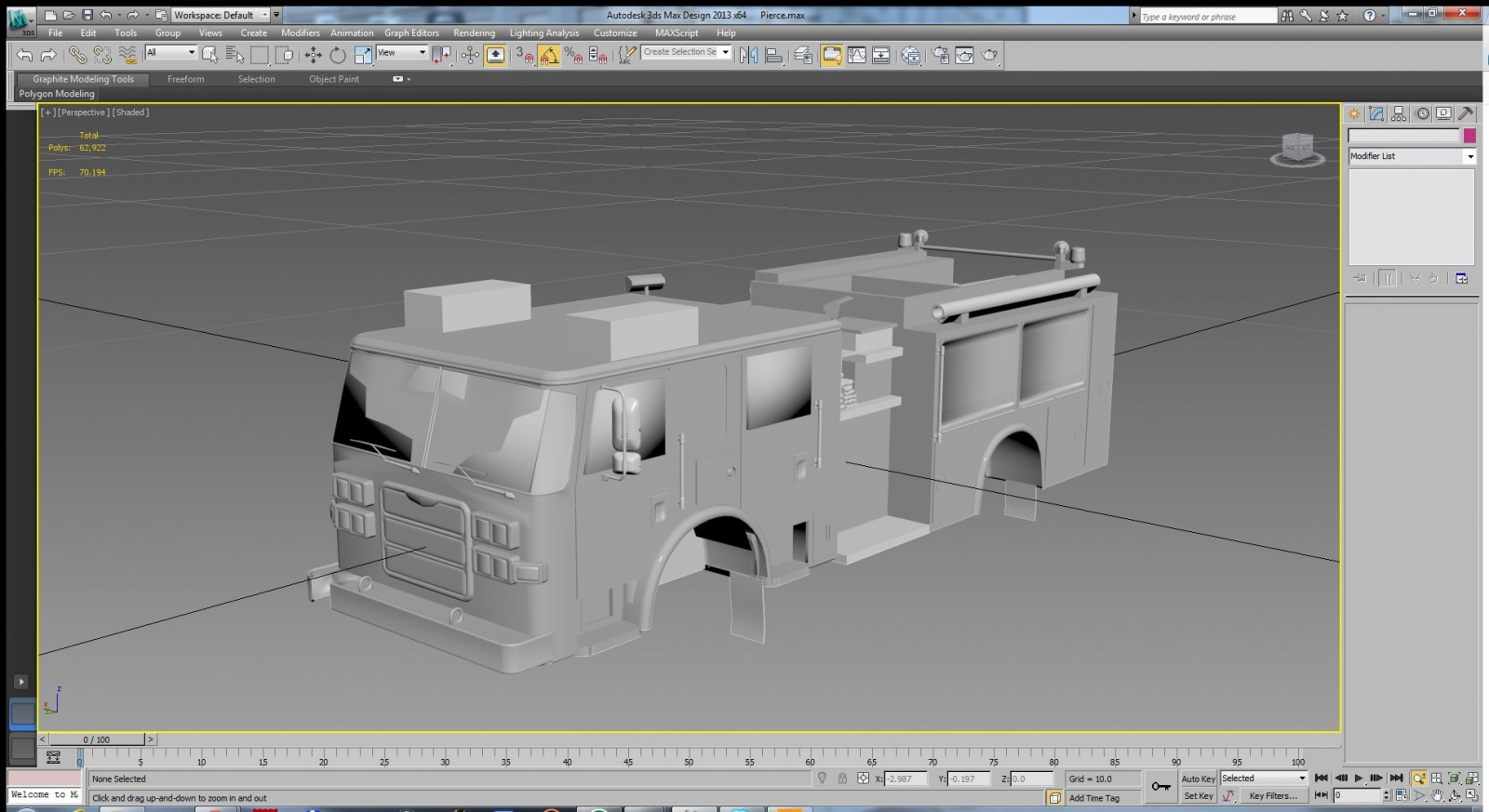Click the Key Filters button
Image resolution: width=1489 pixels, height=812 pixels.
pos(1272,796)
